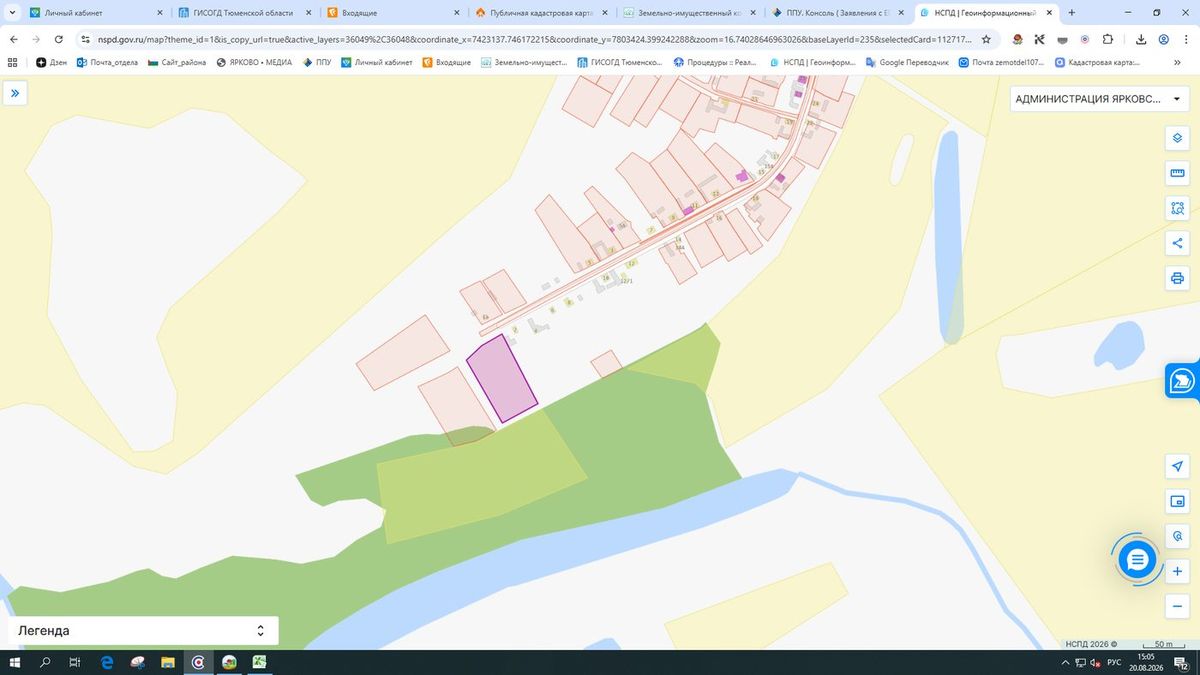Open File Explorer from the taskbar
This screenshot has width=1200, height=675.
point(168,662)
